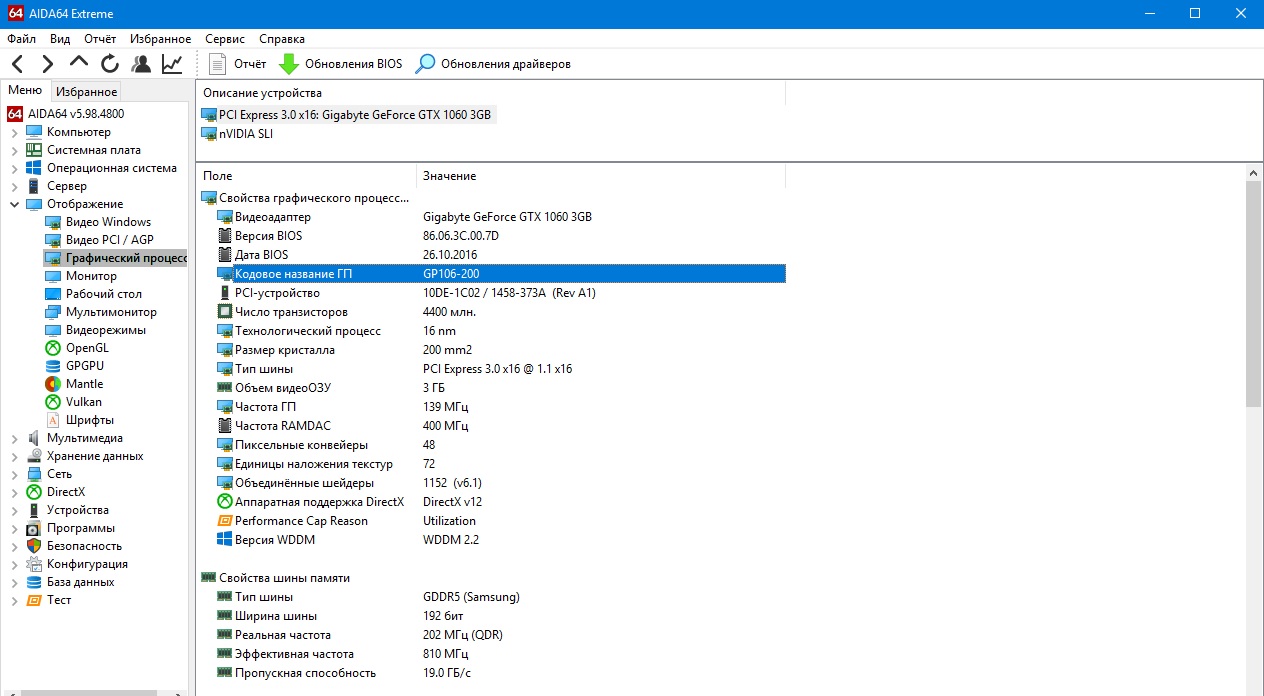Click the Кодовое название ГП row
Screen dimensions: 1264x696
(500, 274)
